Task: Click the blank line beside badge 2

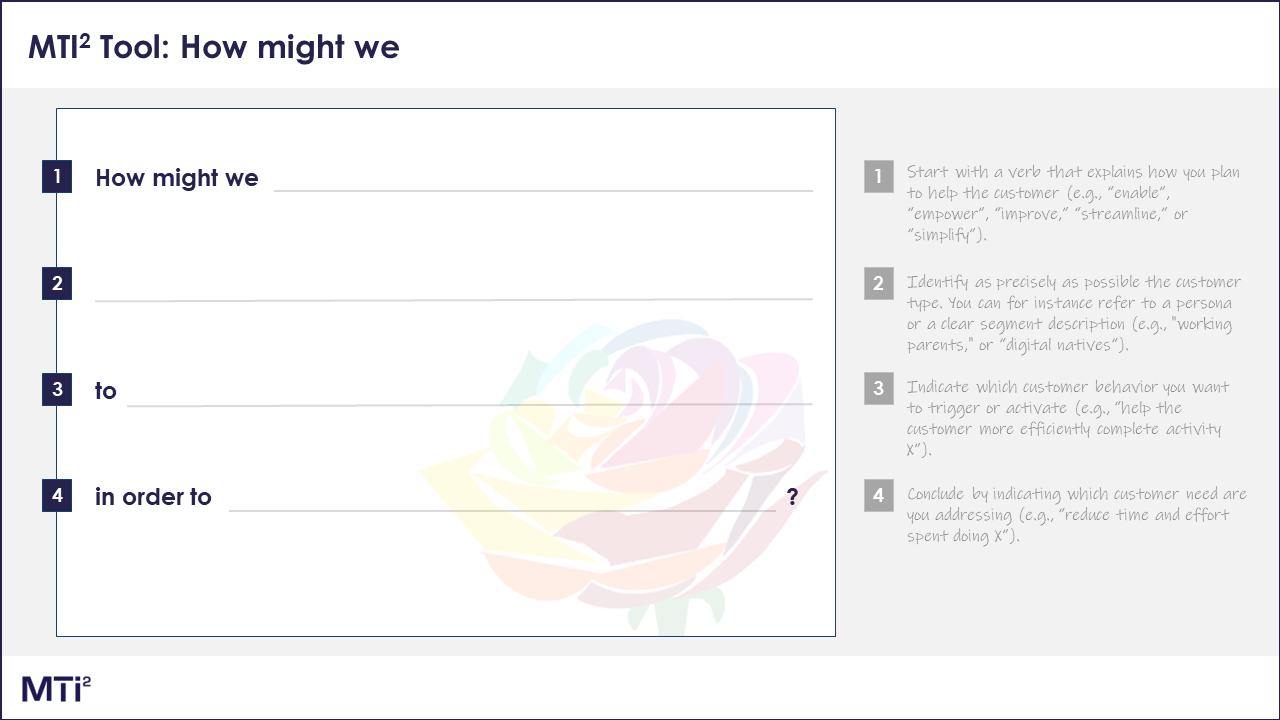Action: (454, 299)
